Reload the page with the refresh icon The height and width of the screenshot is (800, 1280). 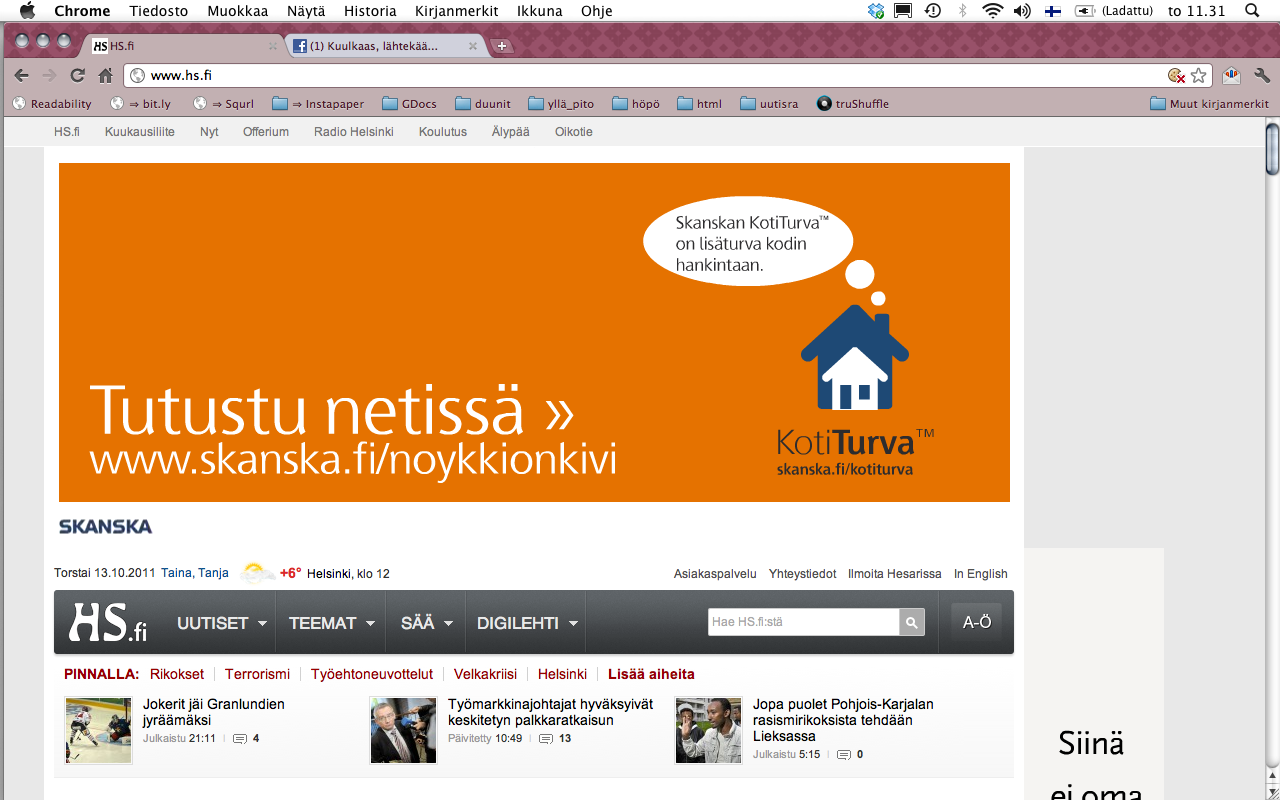[x=77, y=75]
